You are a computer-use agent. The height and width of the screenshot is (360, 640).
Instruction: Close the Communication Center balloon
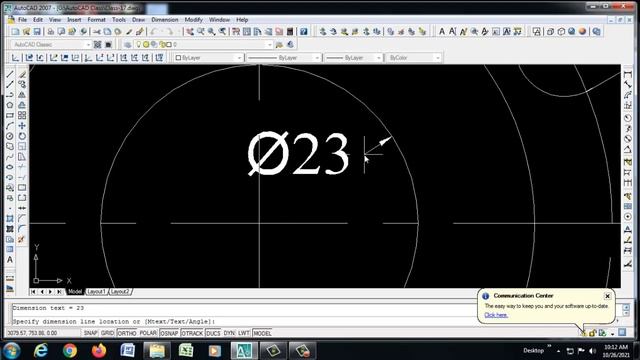[607, 296]
